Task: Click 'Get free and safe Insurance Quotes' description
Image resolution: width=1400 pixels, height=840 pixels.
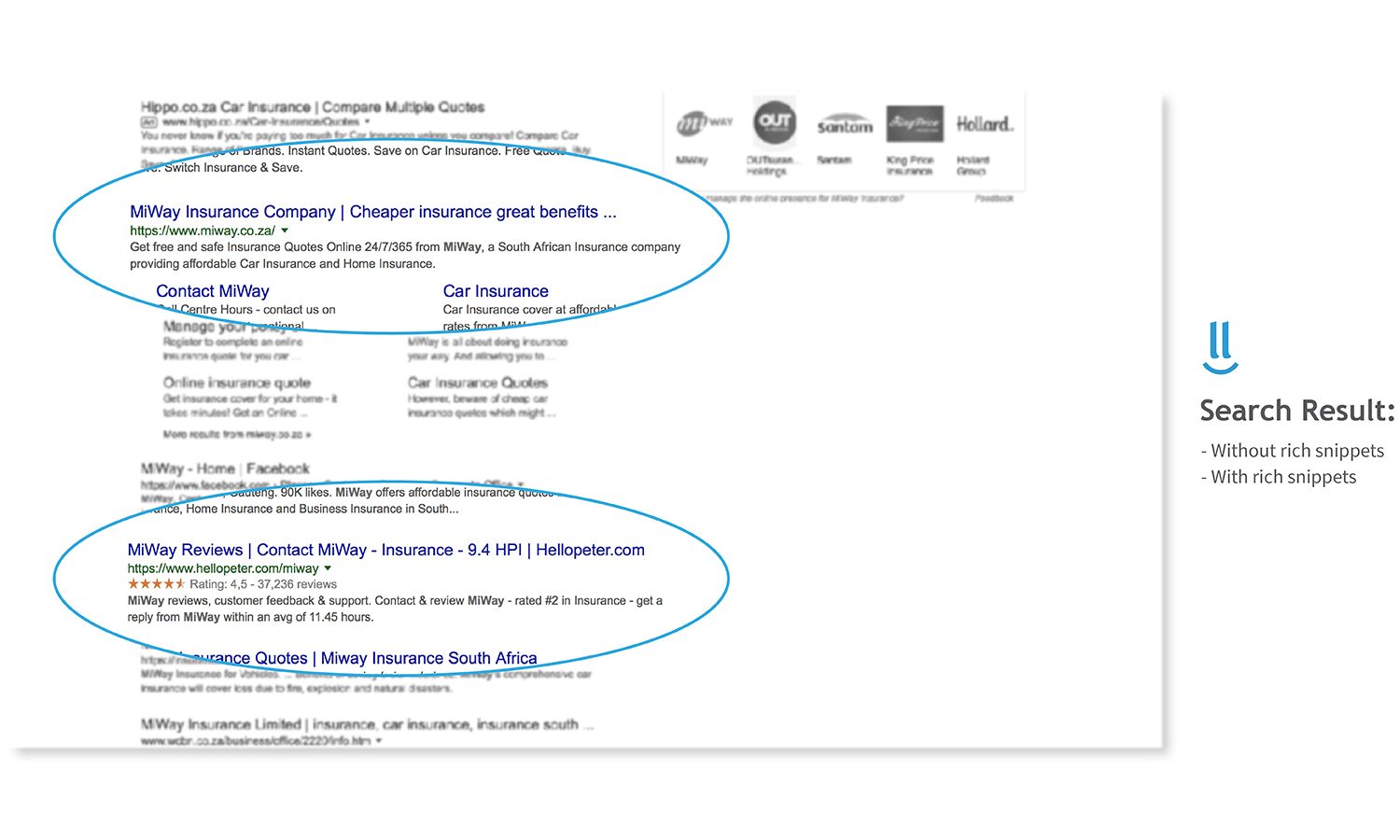Action: tap(405, 256)
